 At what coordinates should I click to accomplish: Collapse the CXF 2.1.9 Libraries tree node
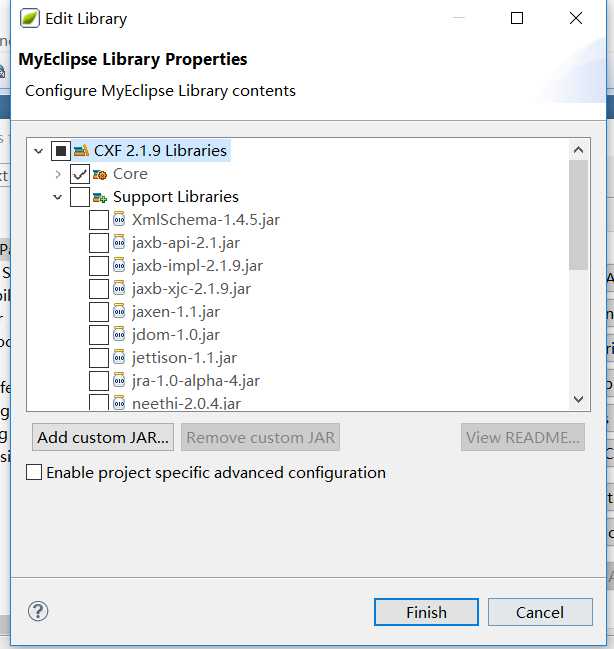[x=39, y=151]
